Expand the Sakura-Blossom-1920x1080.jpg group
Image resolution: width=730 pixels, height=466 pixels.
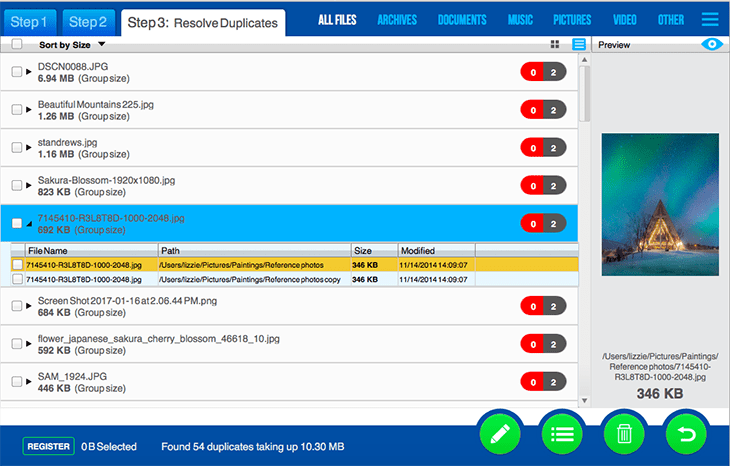[x=29, y=185]
